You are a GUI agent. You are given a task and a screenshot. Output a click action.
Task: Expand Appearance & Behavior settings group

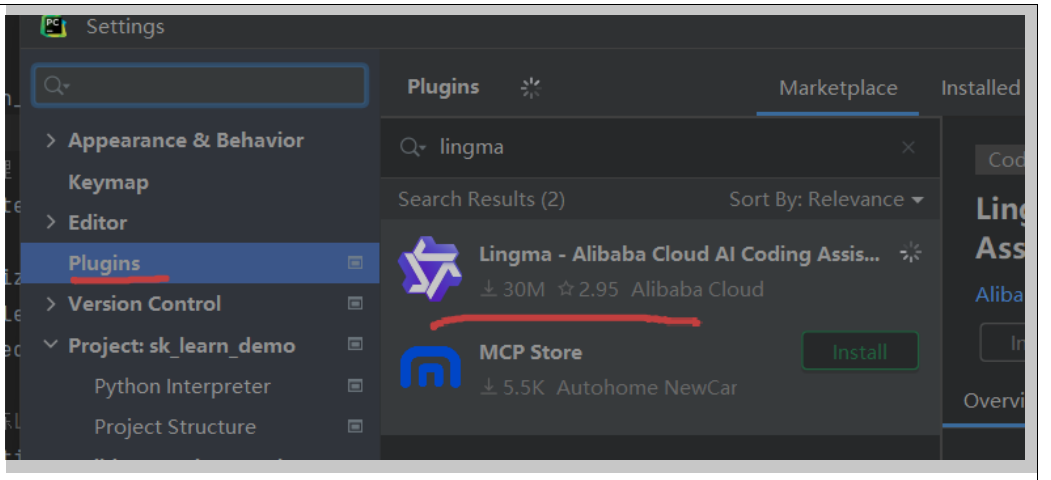coord(50,140)
